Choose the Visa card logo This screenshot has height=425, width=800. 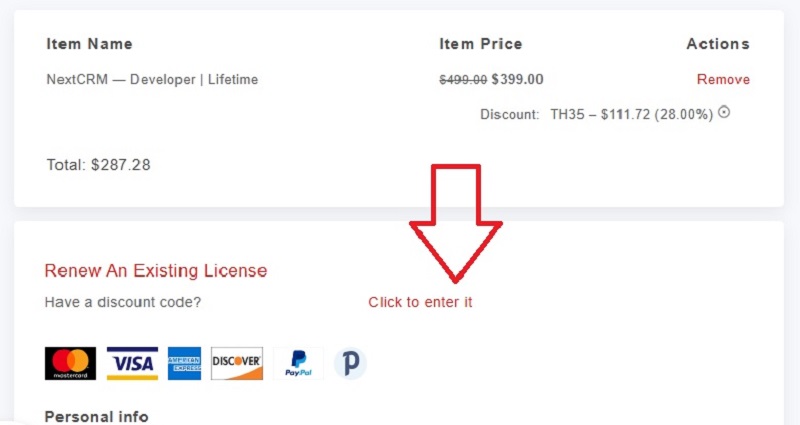[132, 363]
